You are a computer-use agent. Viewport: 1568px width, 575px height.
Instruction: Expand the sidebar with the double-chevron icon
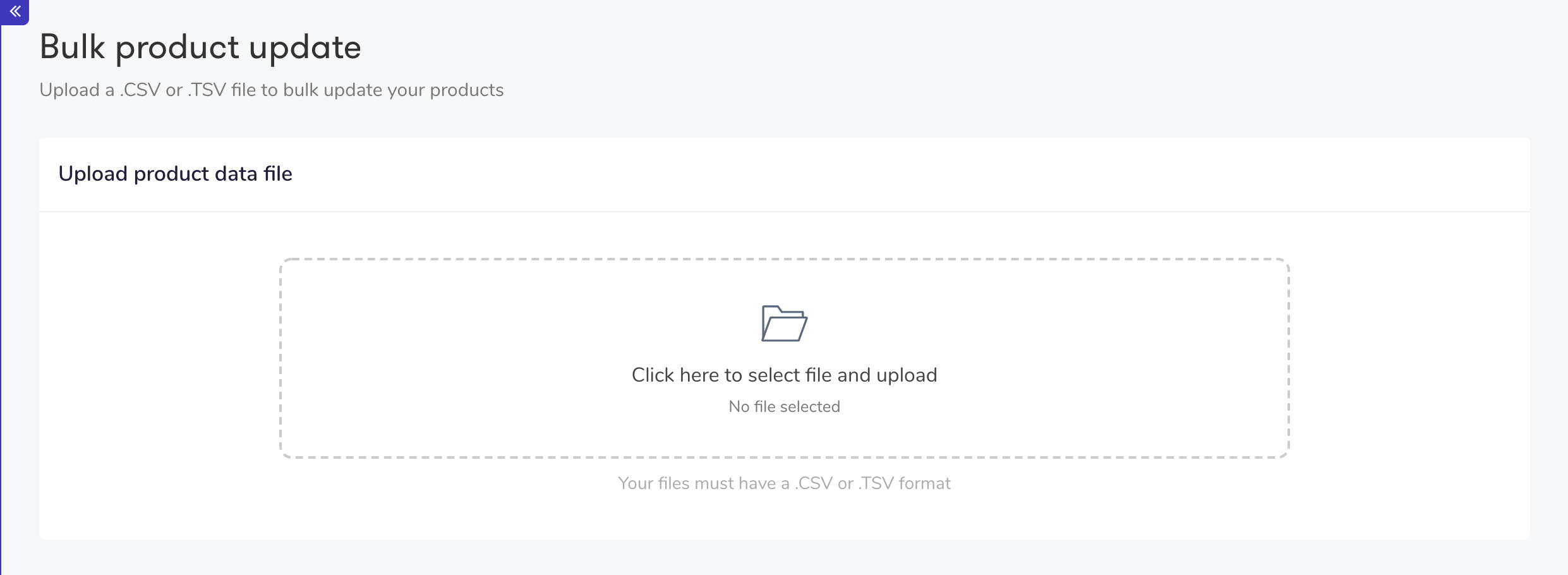point(15,11)
